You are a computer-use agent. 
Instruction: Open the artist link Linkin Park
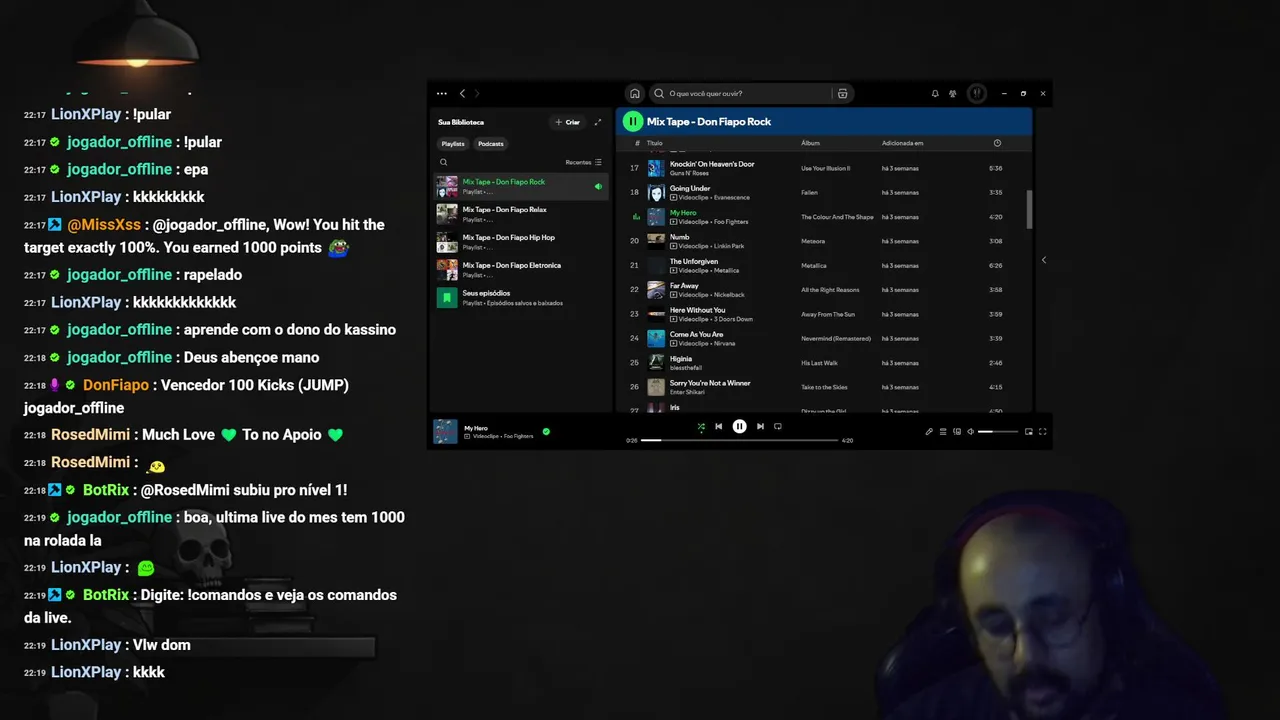[x=729, y=246]
